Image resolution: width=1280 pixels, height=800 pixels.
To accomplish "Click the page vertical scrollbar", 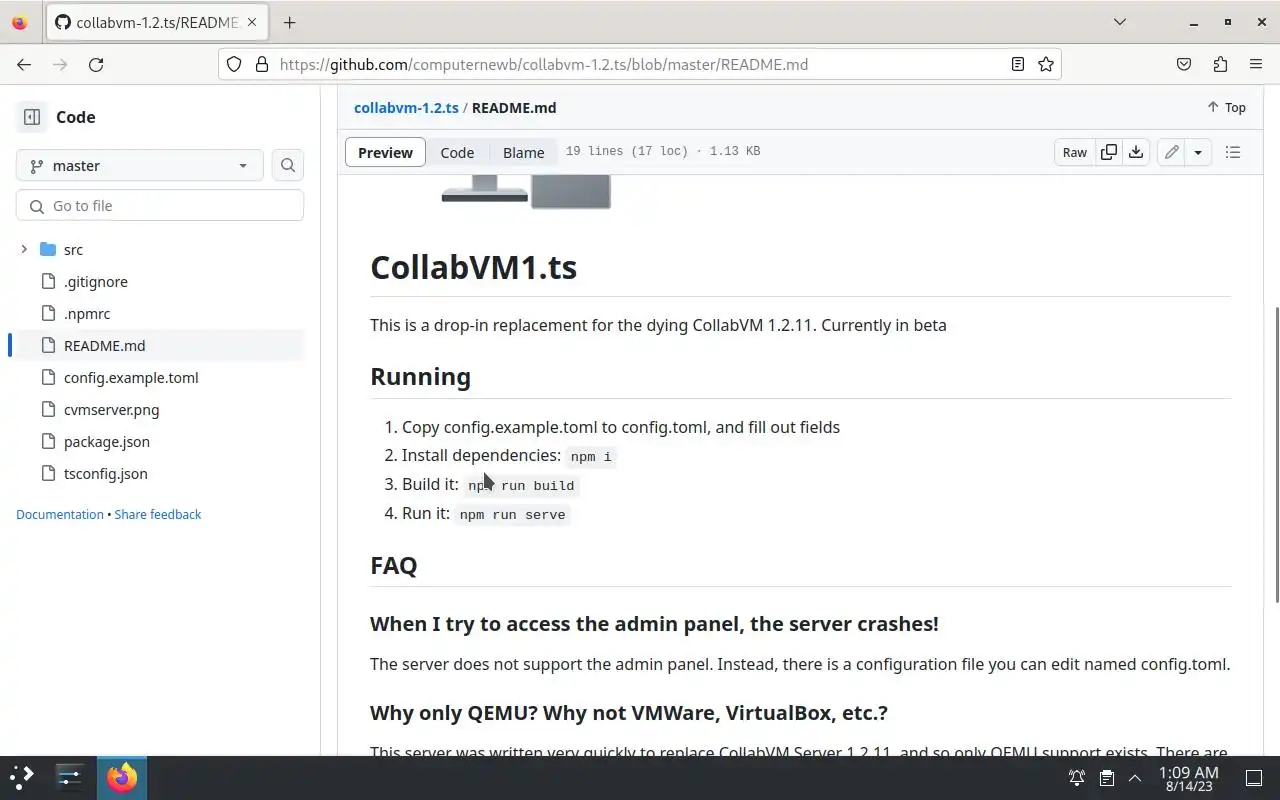I will pyautogui.click(x=1276, y=455).
